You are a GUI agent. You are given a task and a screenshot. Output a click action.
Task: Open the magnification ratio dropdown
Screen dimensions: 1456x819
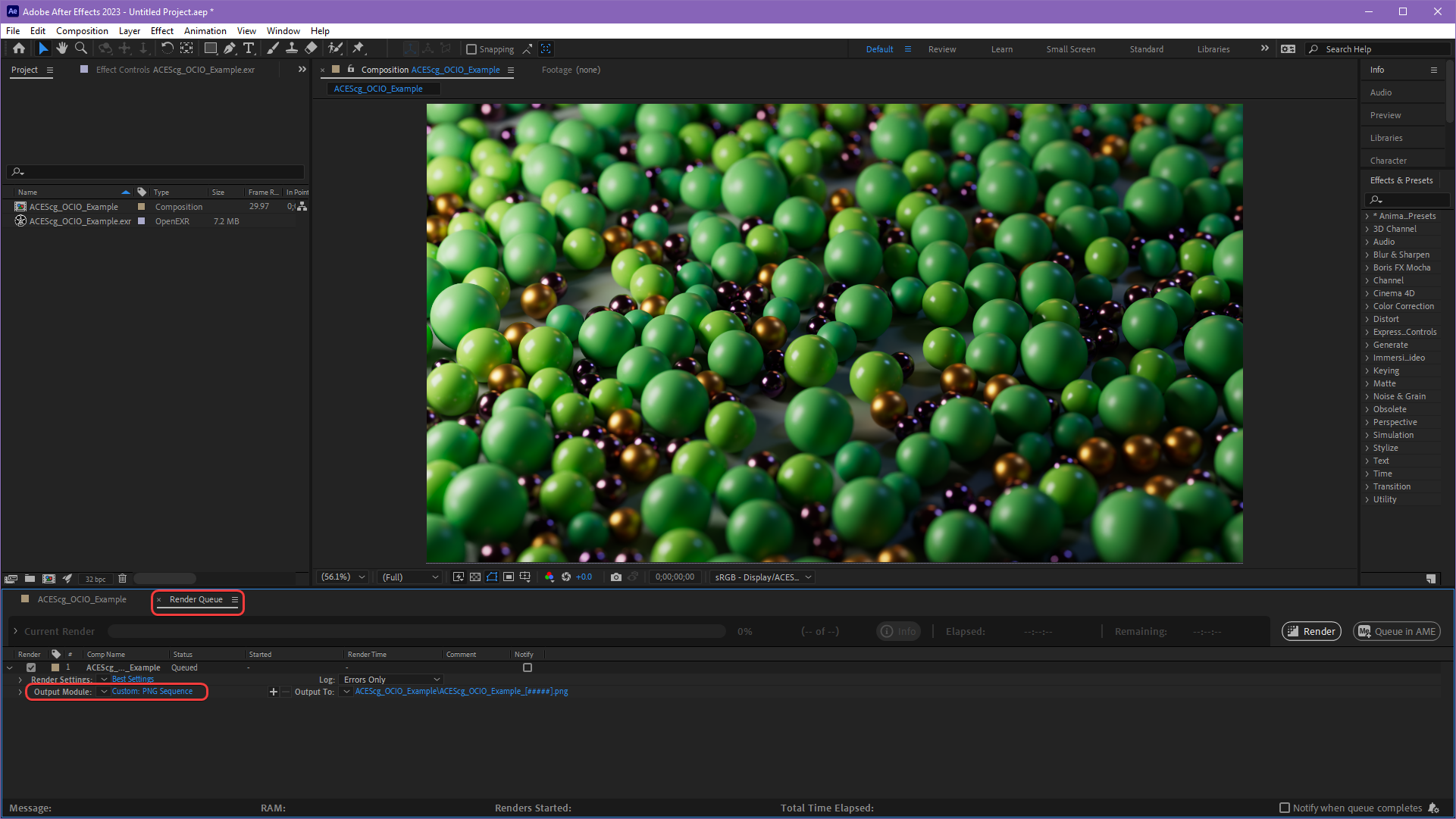click(343, 577)
